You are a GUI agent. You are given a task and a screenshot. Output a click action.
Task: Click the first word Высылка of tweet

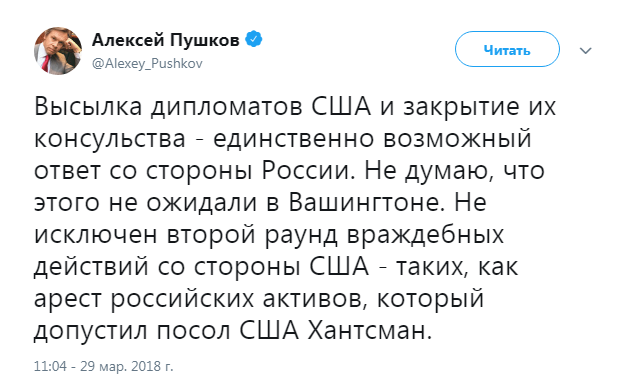click(88, 107)
